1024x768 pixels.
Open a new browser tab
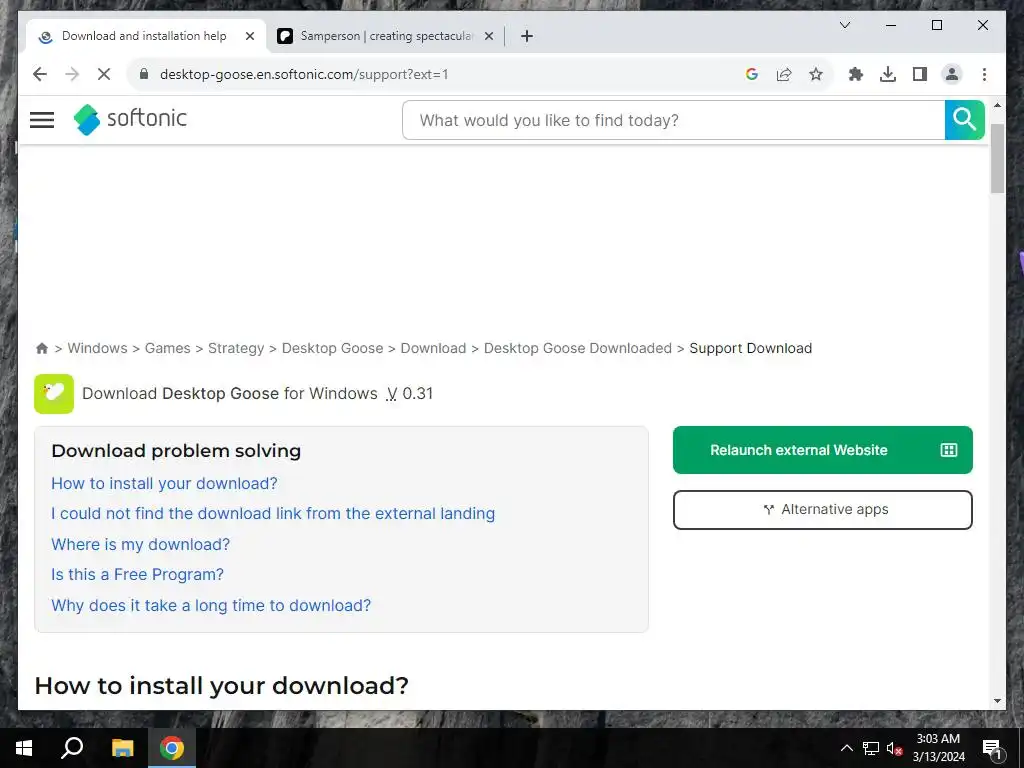(527, 36)
